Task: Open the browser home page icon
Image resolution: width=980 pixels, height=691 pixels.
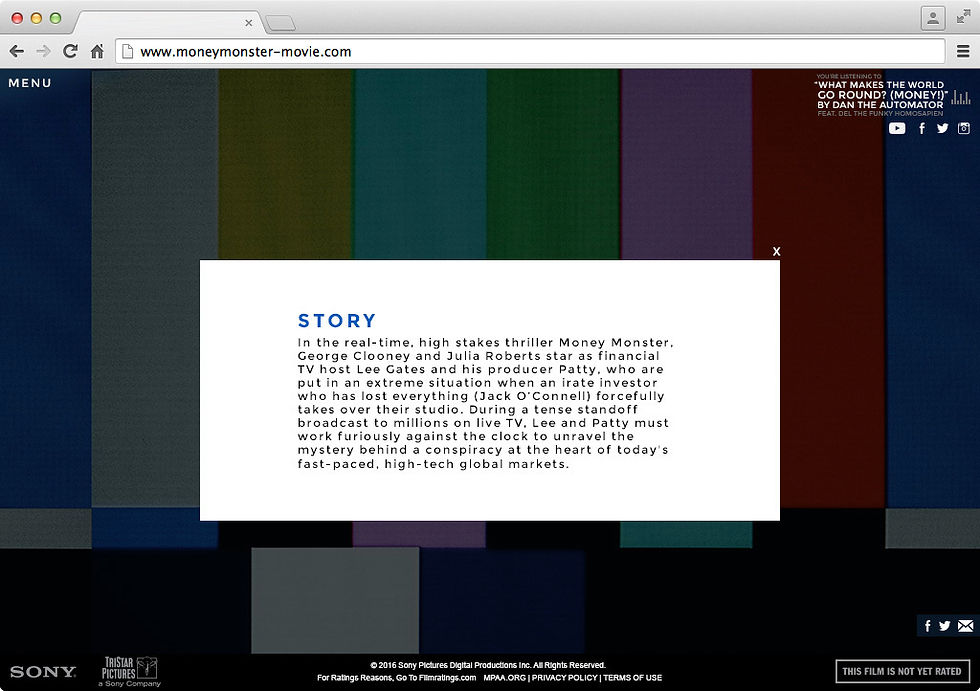Action: tap(97, 51)
